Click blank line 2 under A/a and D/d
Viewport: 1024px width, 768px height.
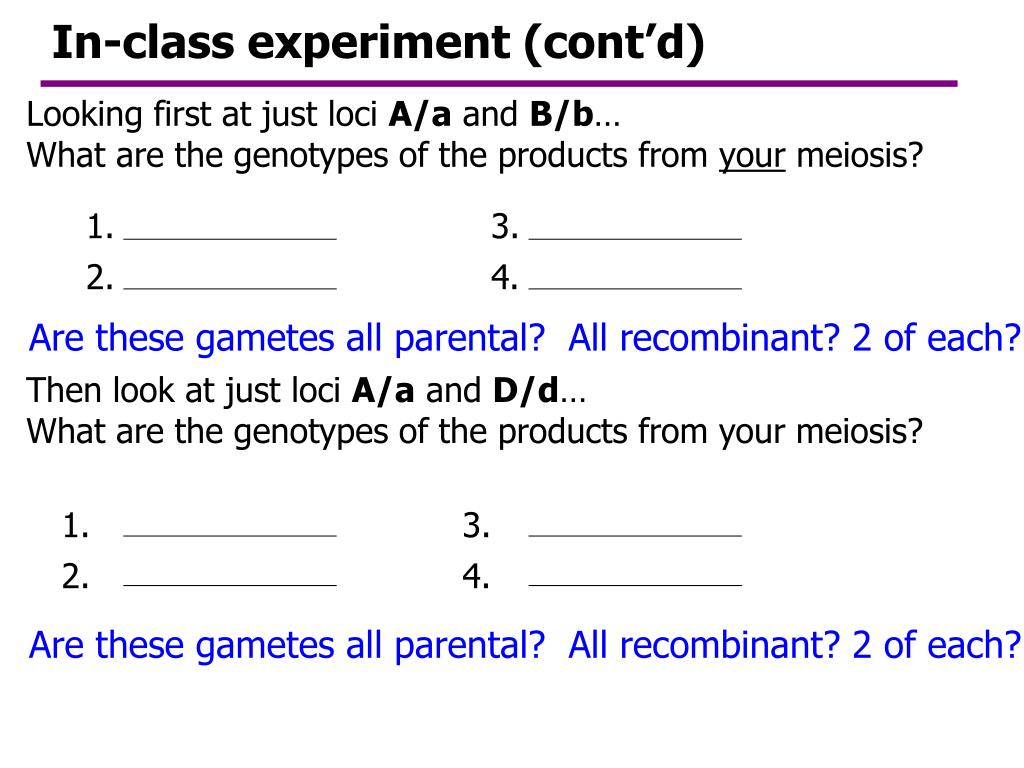(x=230, y=585)
